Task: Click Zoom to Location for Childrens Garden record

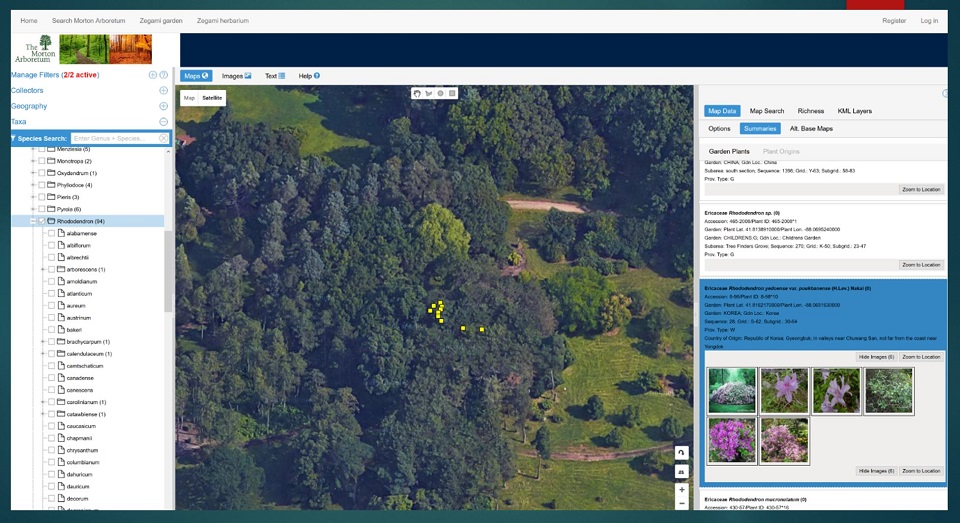Action: tap(921, 265)
